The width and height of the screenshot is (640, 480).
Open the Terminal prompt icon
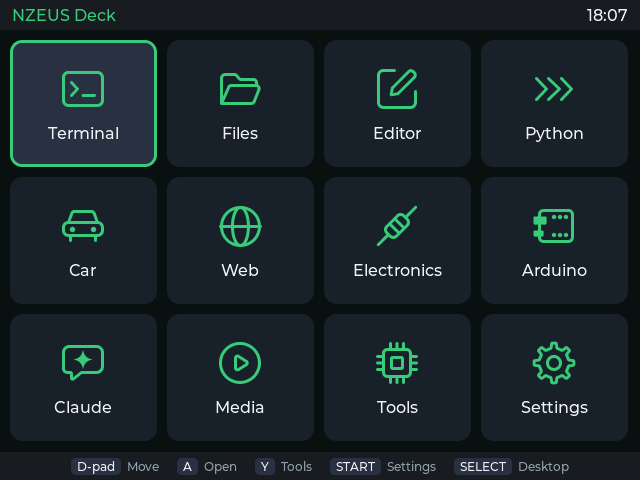point(83,89)
